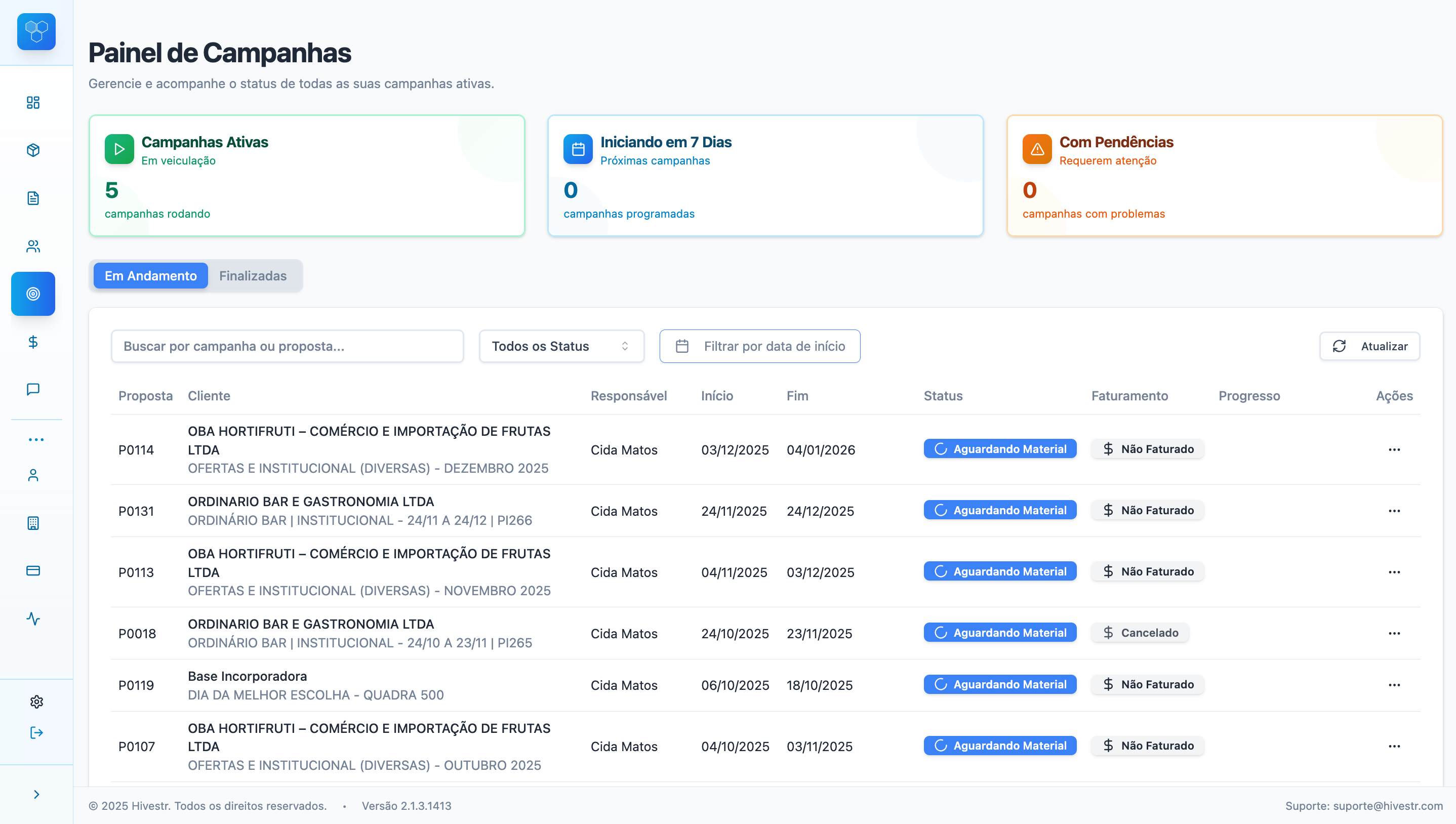
Task: Click the package box sidebar icon
Action: (33, 150)
